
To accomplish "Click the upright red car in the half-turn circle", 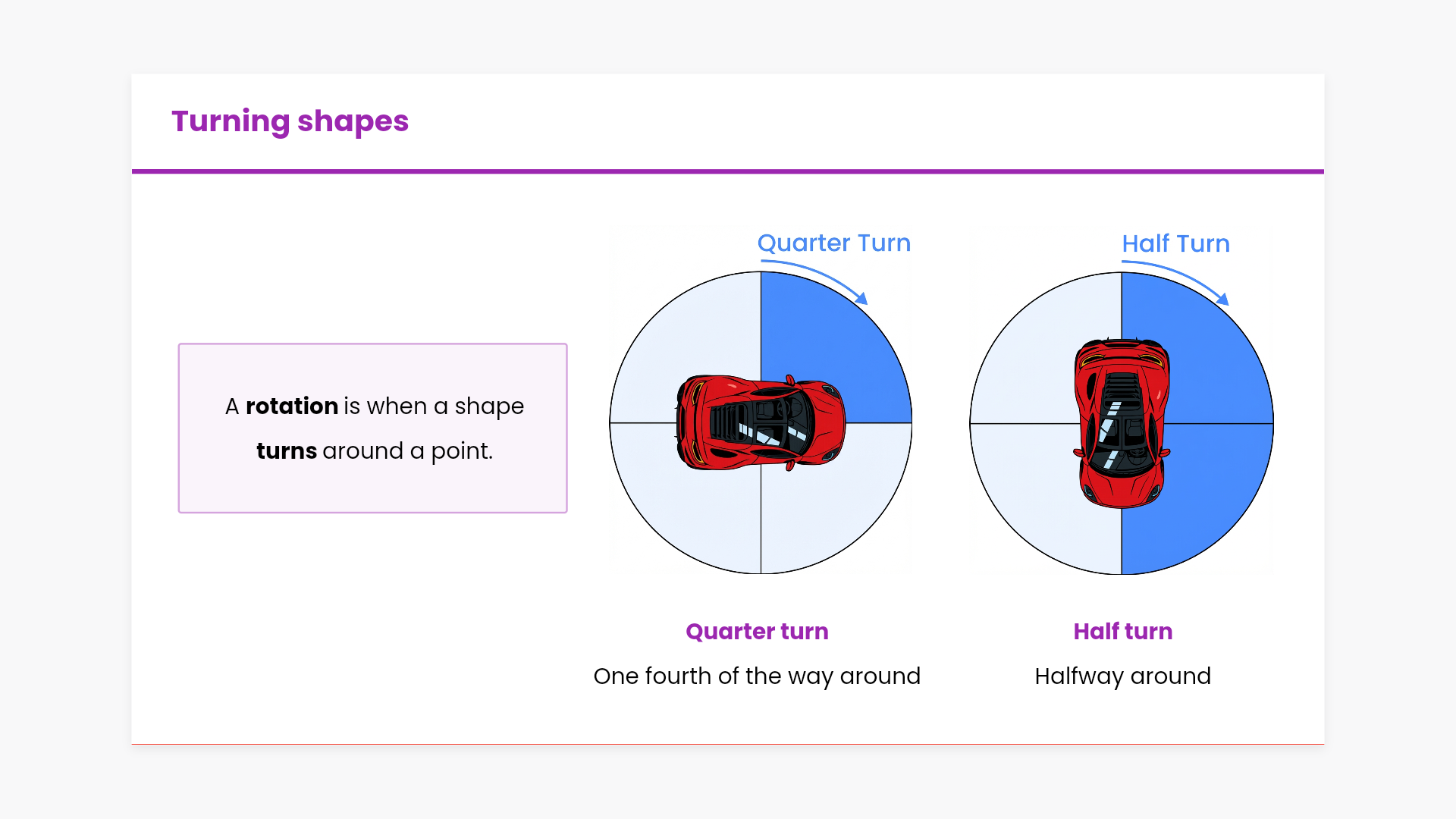I will (x=1122, y=423).
